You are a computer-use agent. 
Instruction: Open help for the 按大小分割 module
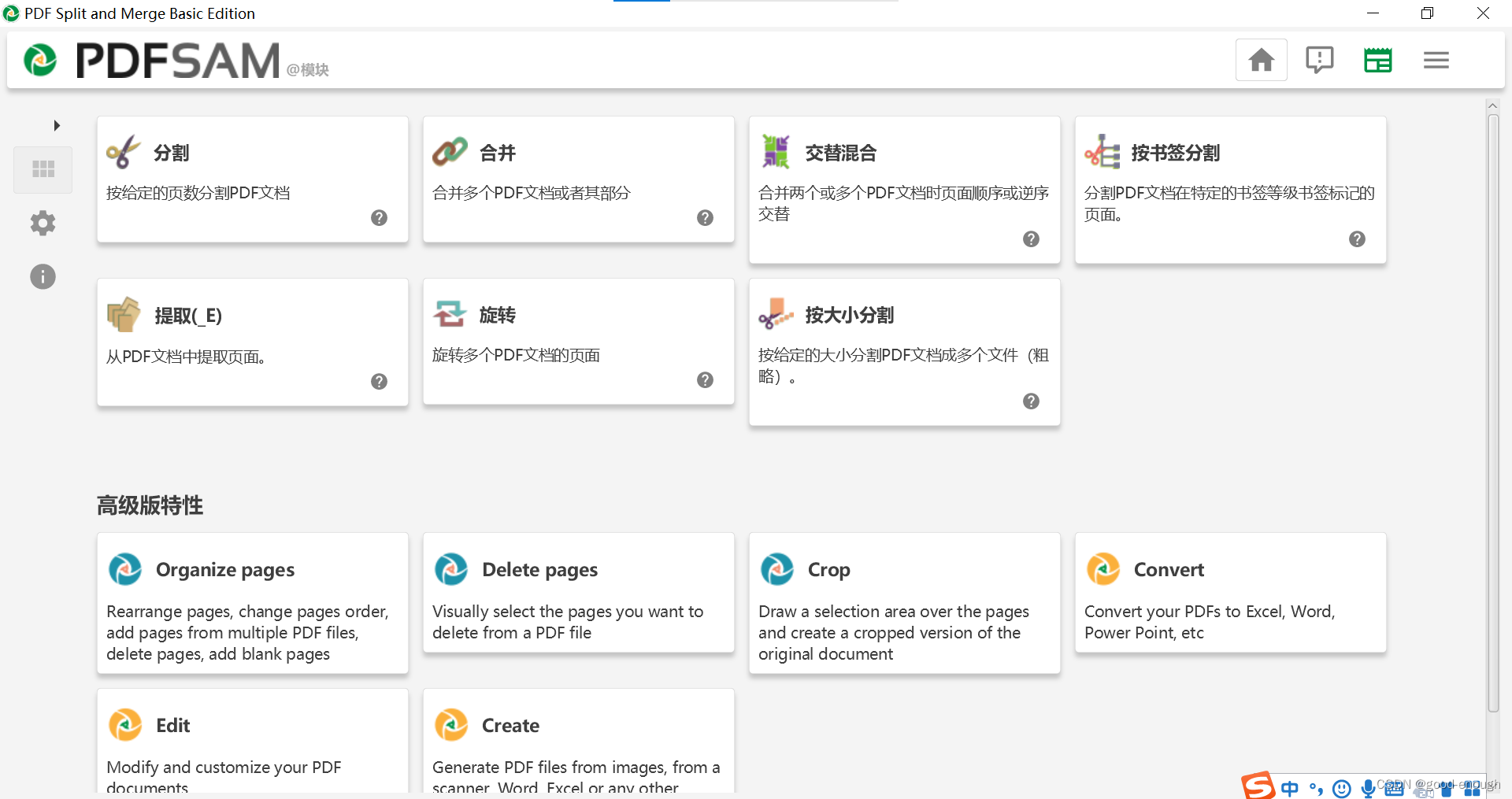tap(1031, 401)
